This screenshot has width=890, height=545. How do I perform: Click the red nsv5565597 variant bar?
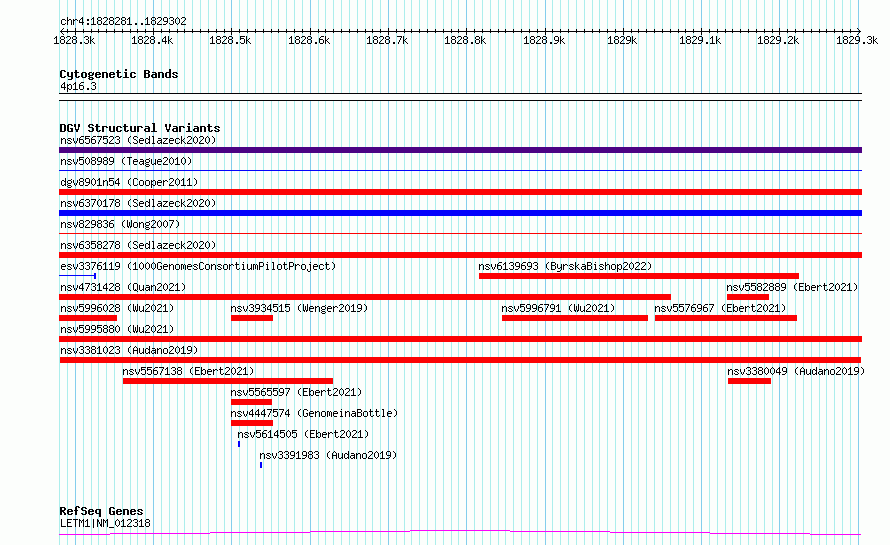[251, 402]
